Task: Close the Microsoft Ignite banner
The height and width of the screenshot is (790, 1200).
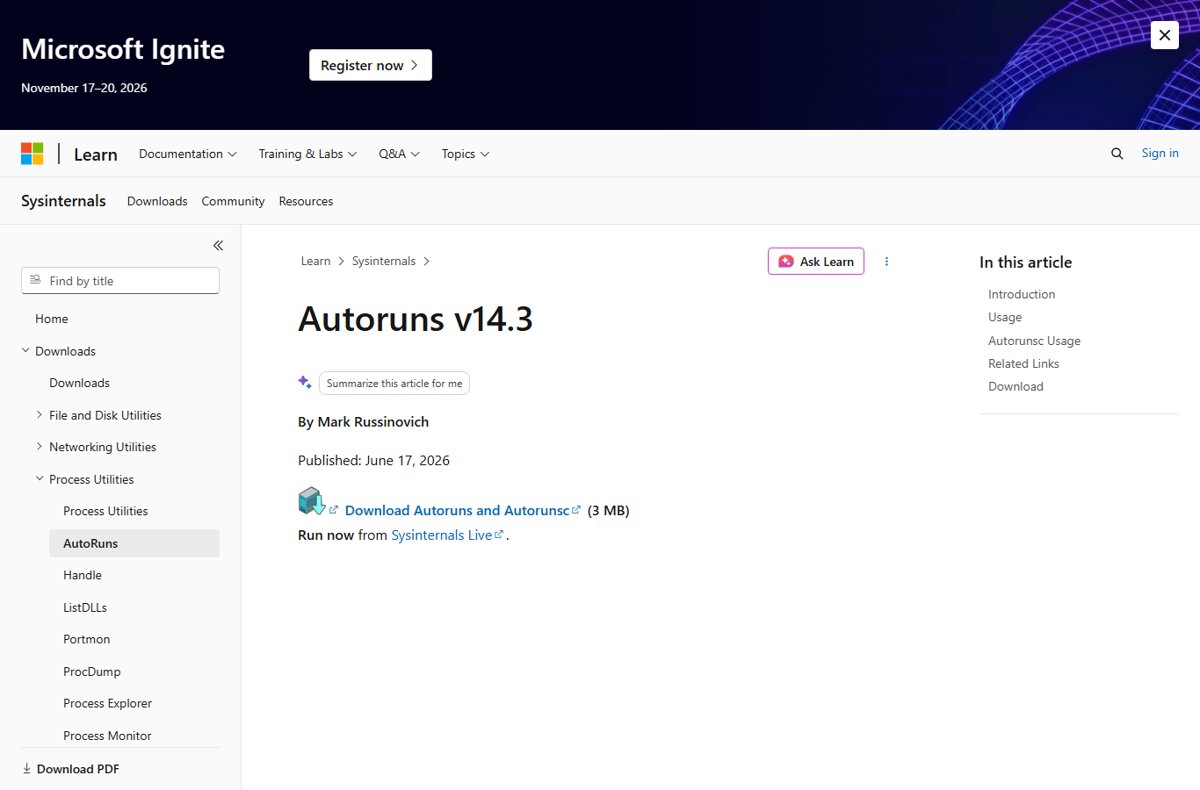Action: pyautogui.click(x=1164, y=35)
